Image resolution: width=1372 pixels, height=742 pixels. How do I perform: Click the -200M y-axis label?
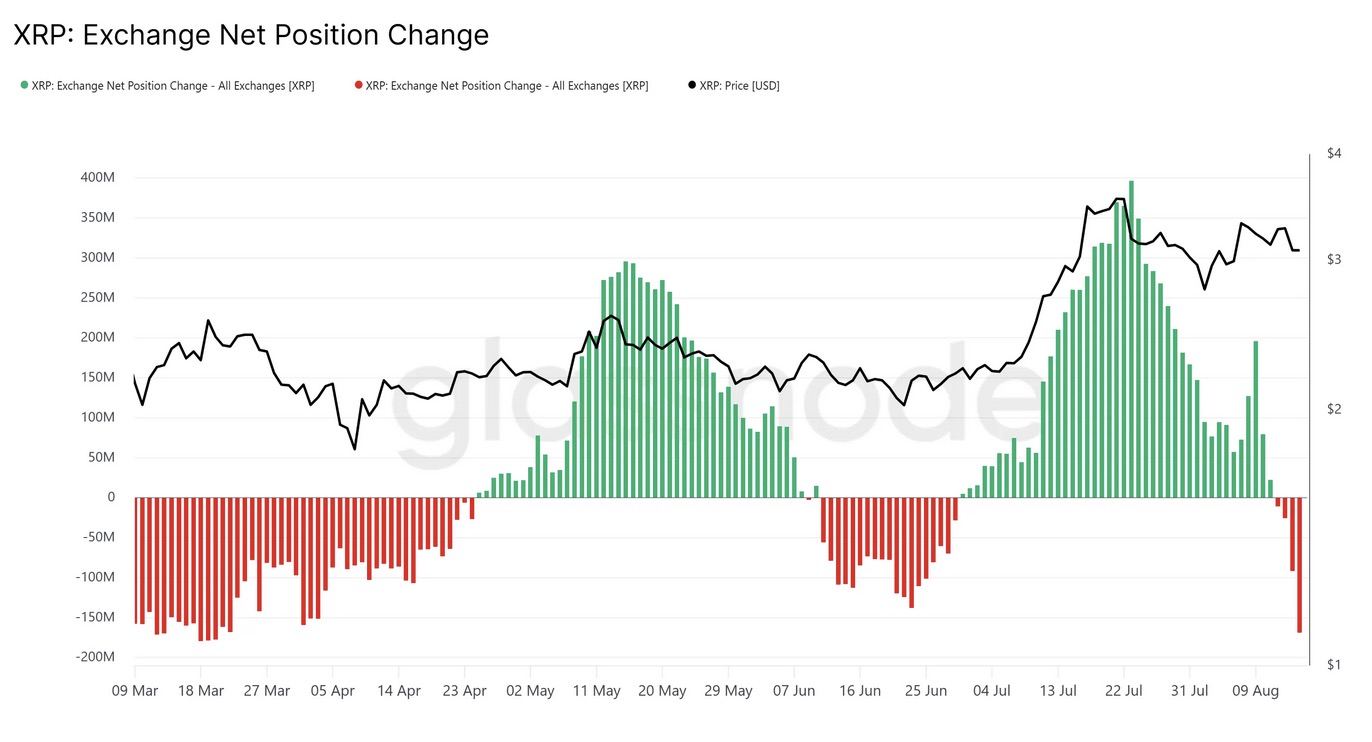click(95, 657)
